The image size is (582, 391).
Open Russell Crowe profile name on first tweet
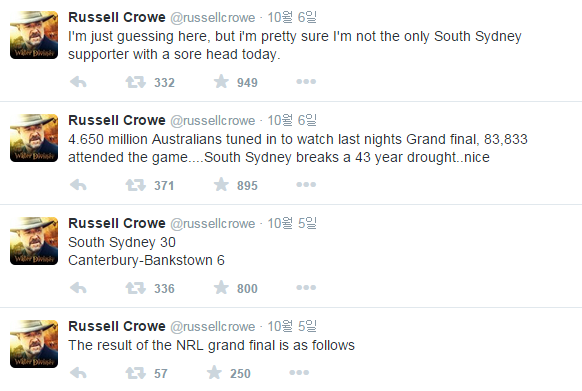point(117,17)
